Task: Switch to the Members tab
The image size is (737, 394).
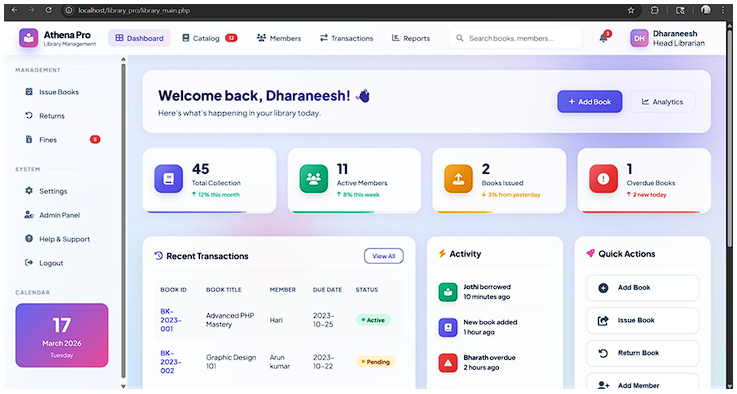Action: [279, 38]
